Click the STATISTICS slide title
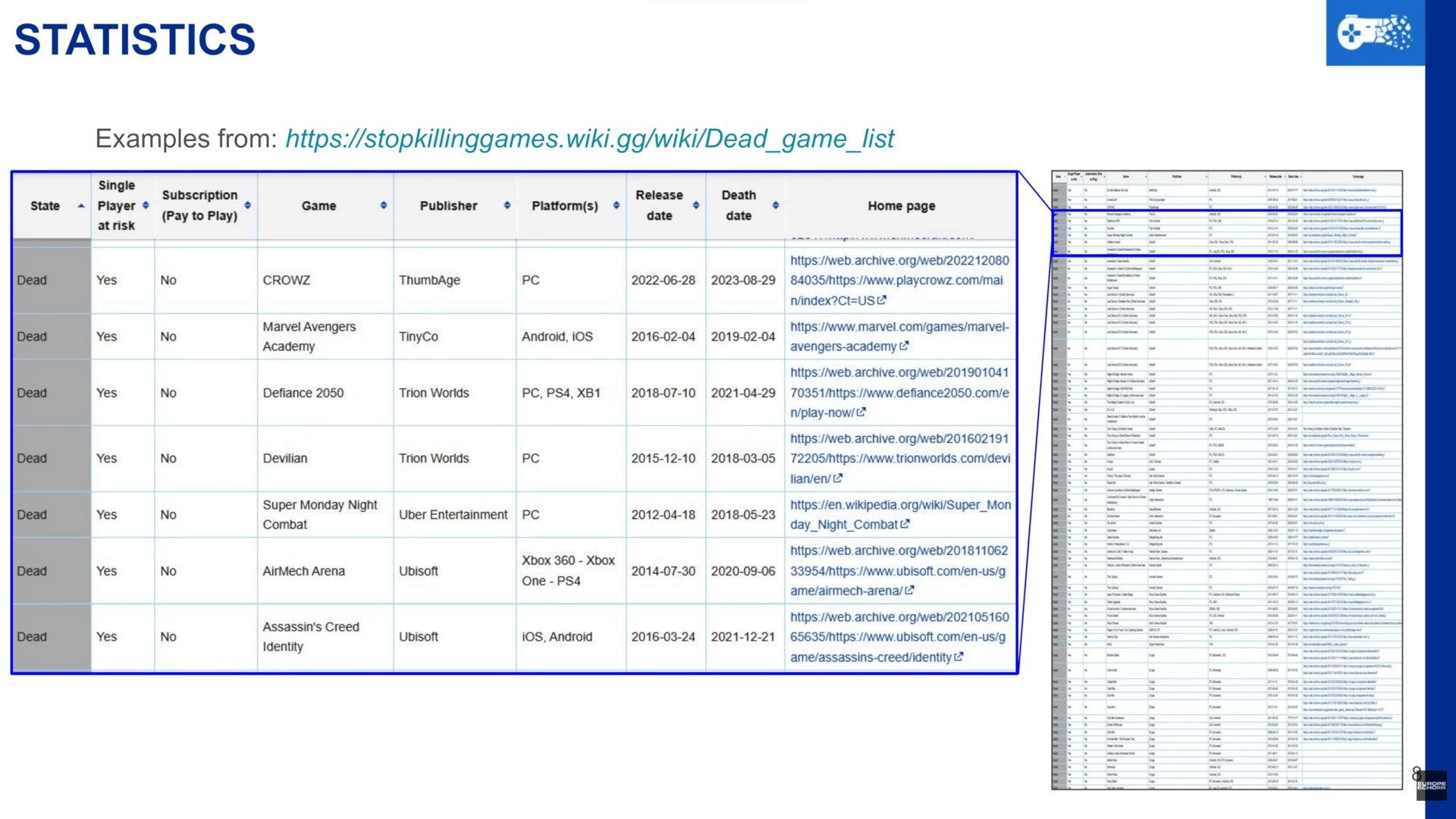The width and height of the screenshot is (1456, 819). click(x=135, y=39)
